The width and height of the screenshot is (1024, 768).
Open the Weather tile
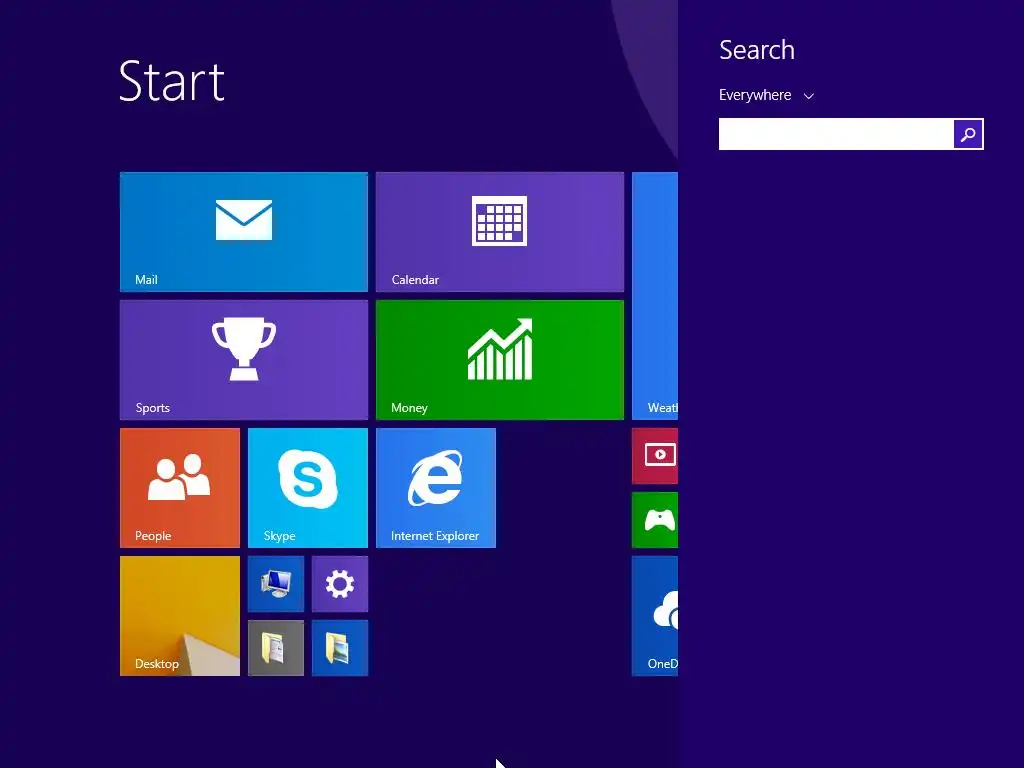[x=655, y=296]
